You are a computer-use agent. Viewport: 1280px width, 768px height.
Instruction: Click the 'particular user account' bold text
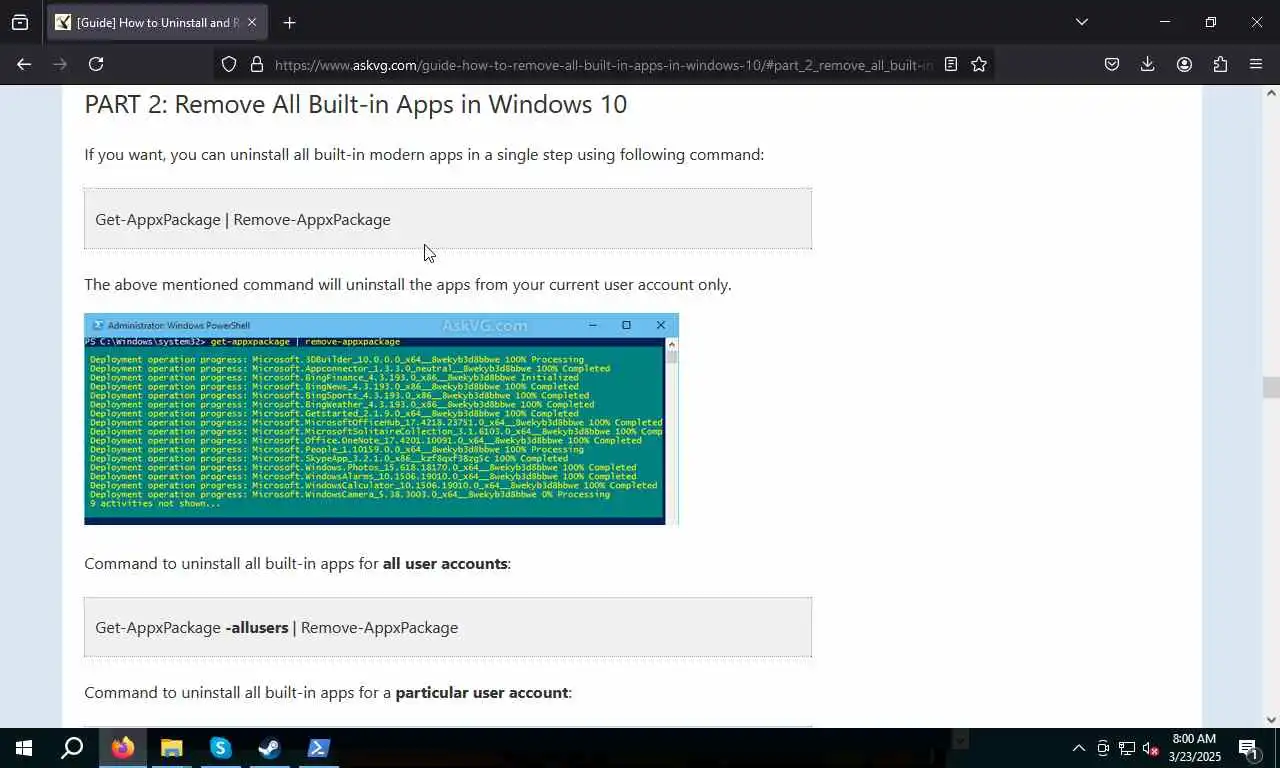tap(481, 692)
